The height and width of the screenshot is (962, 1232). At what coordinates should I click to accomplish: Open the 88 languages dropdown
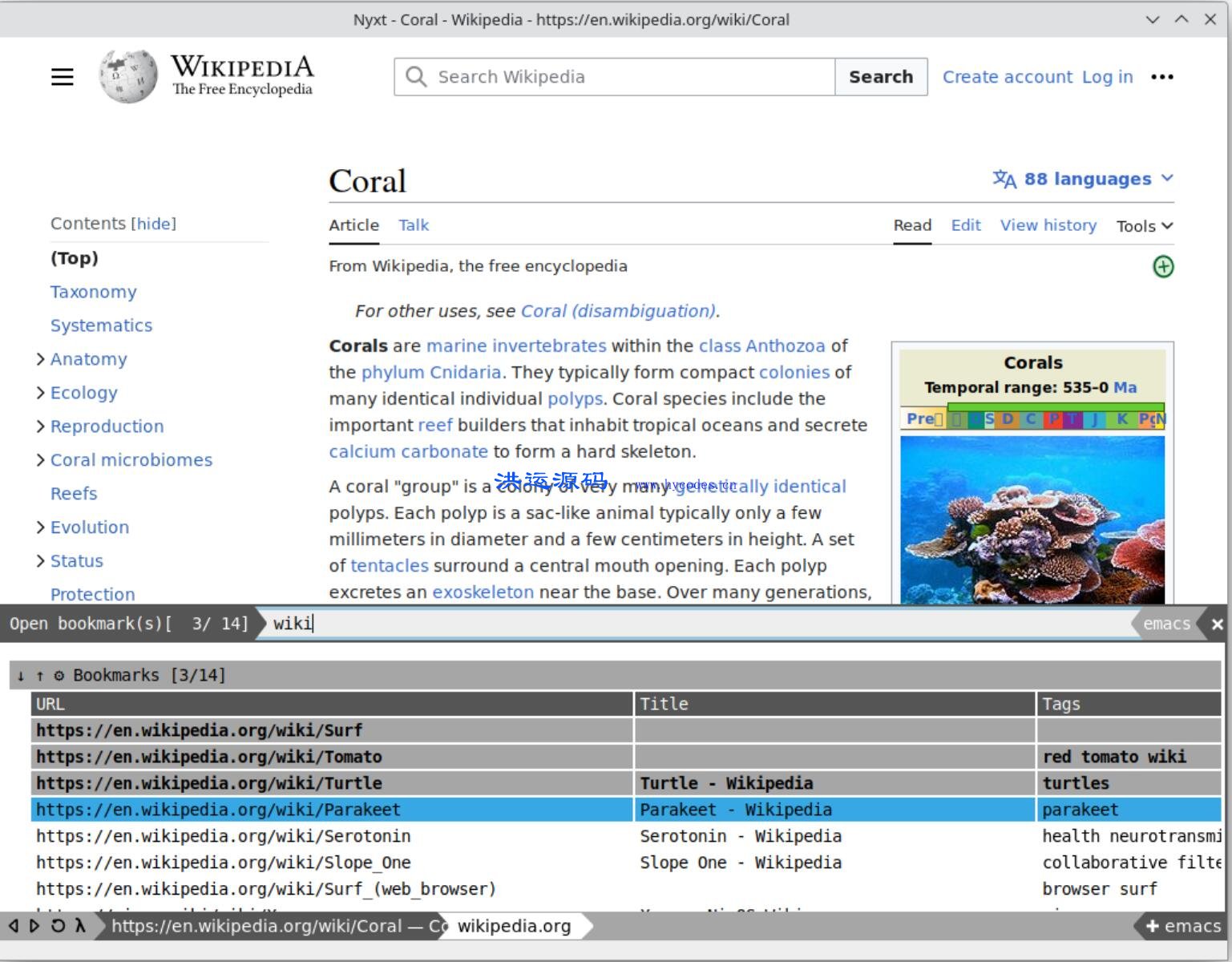point(1083,179)
